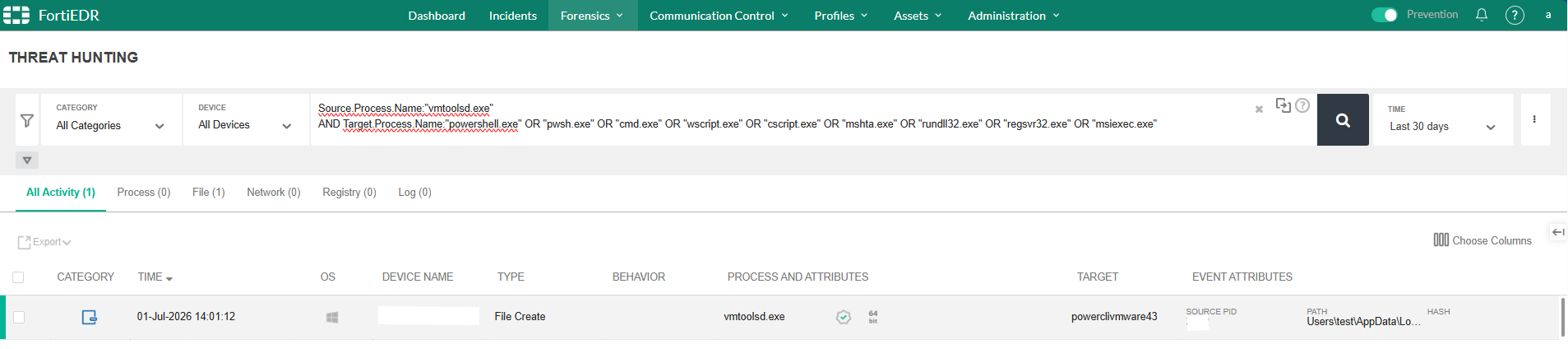Image resolution: width=1568 pixels, height=349 pixels.
Task: Expand the Profiles menu
Action: tap(841, 16)
